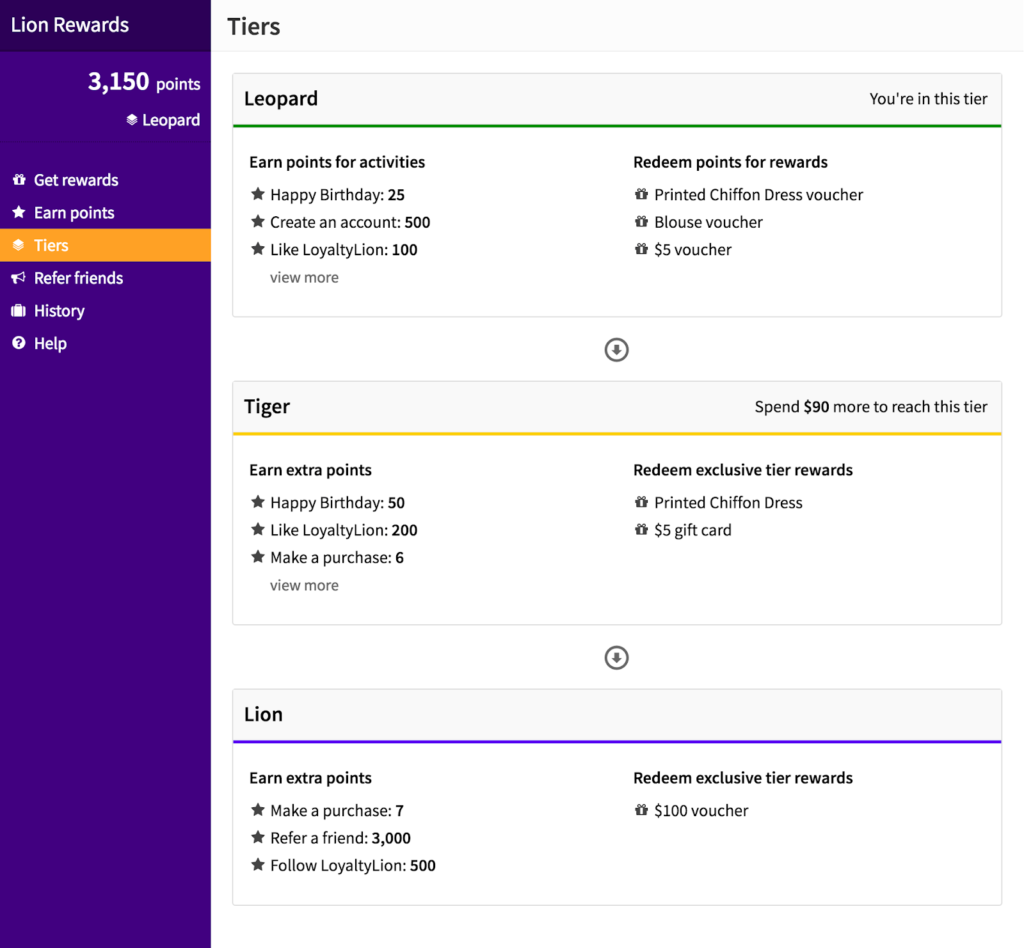Click the down-arrow circle below Leopard tier
The image size is (1024, 948).
click(x=616, y=350)
